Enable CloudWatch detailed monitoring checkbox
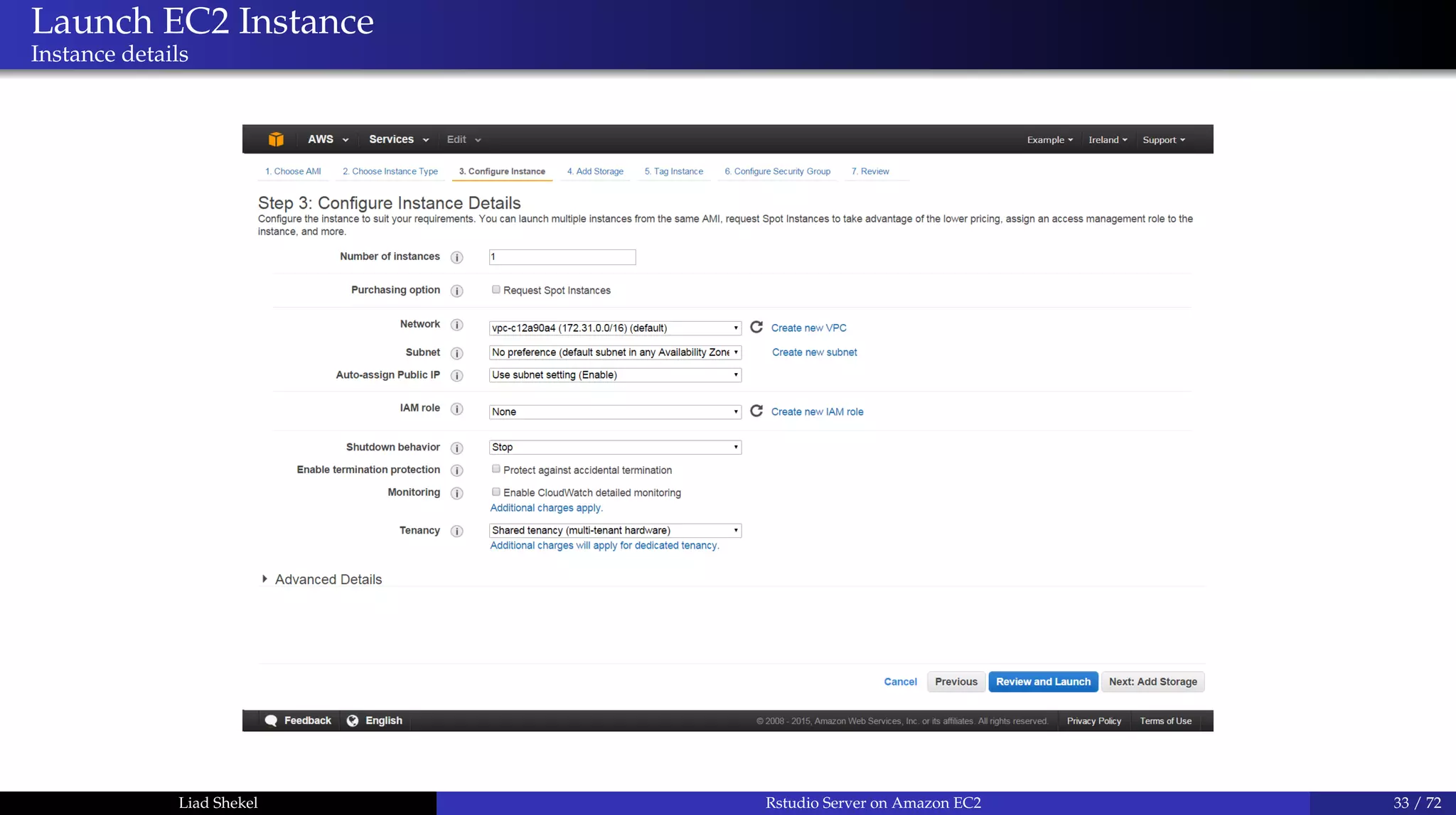Screen dimensions: 1456x815 pos(496,492)
